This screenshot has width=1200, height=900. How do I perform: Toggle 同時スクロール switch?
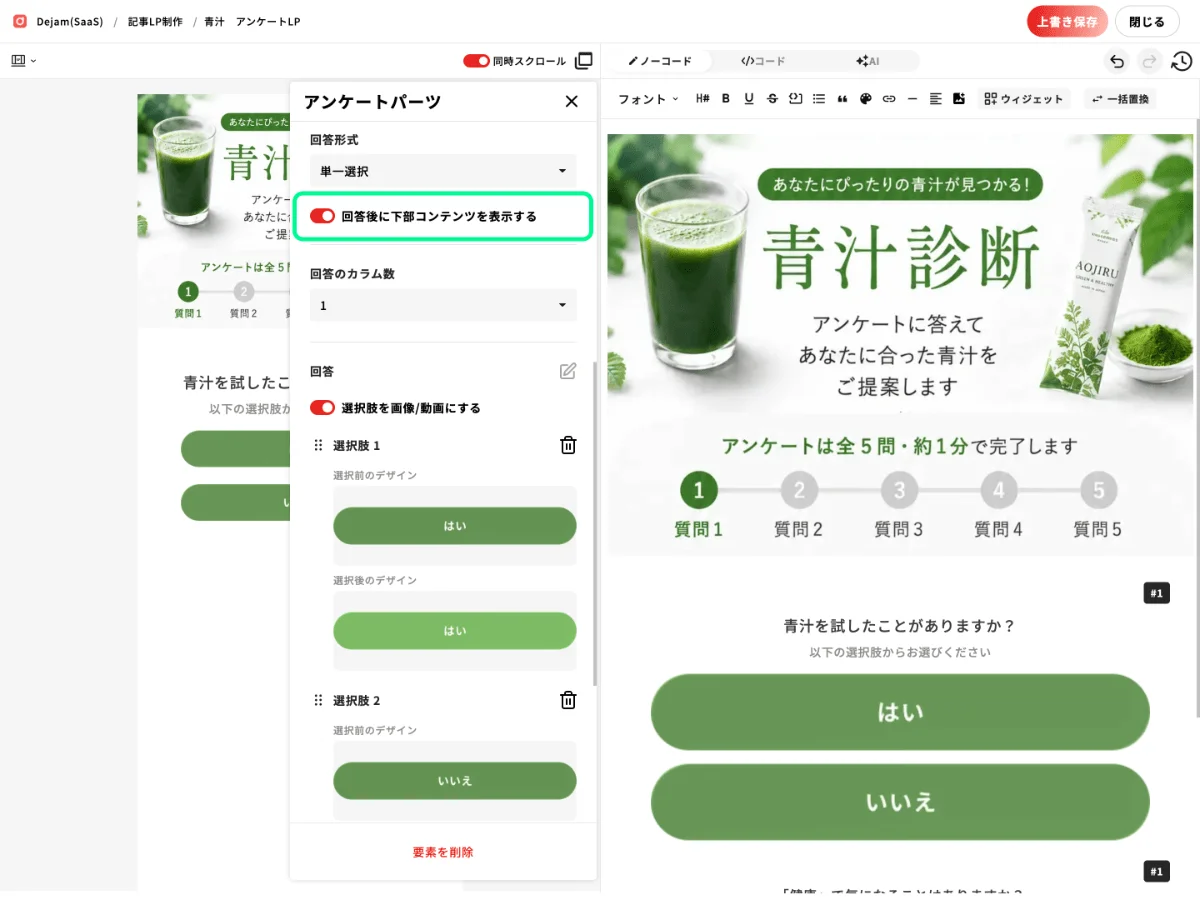476,61
